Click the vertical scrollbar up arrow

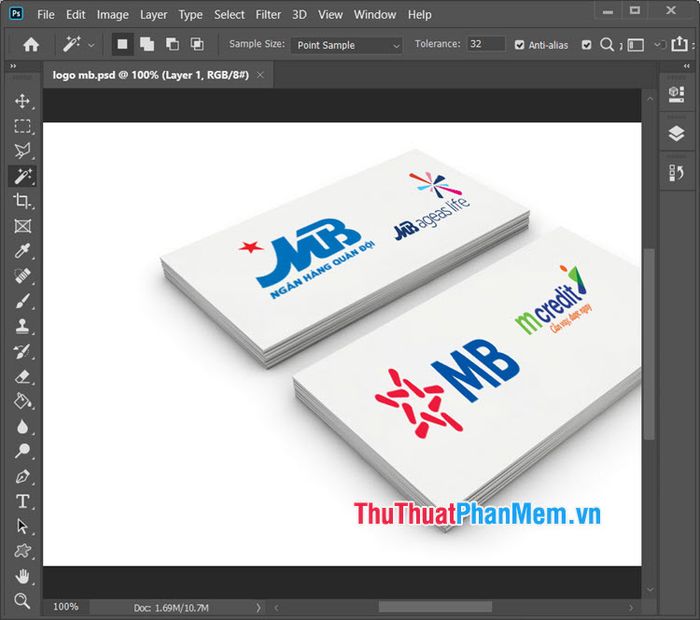point(650,99)
